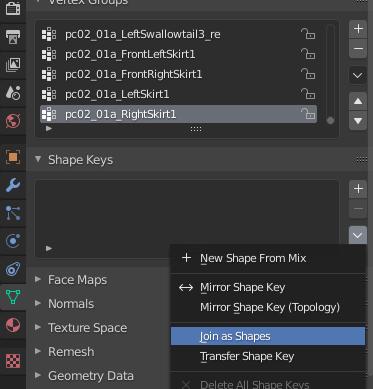Click vertex group icon of pc02_01a_FrontRightSkirt1
Image resolution: width=373 pixels, height=389 pixels.
(x=49, y=74)
